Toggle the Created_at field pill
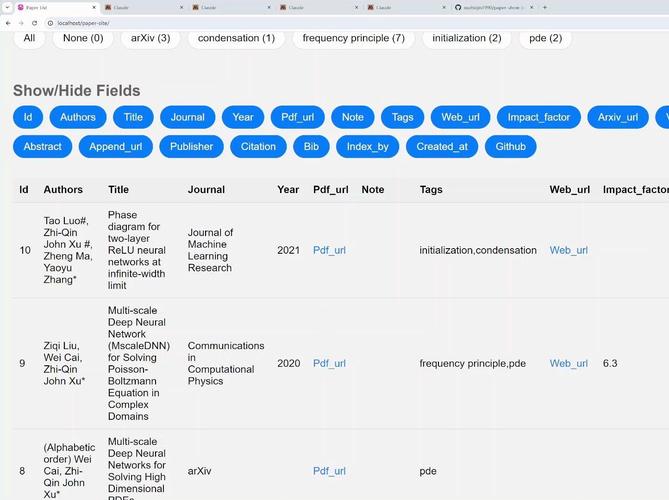The height and width of the screenshot is (500, 669). coord(442,147)
